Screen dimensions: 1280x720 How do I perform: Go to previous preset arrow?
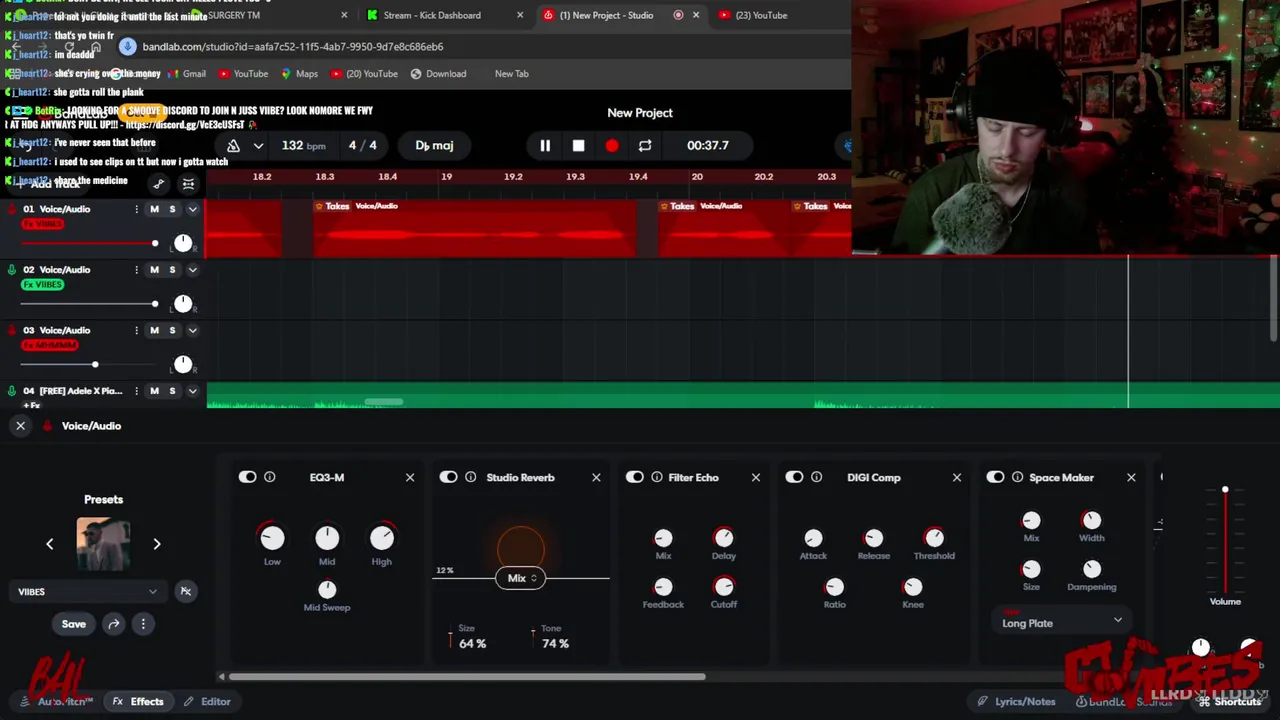[50, 544]
